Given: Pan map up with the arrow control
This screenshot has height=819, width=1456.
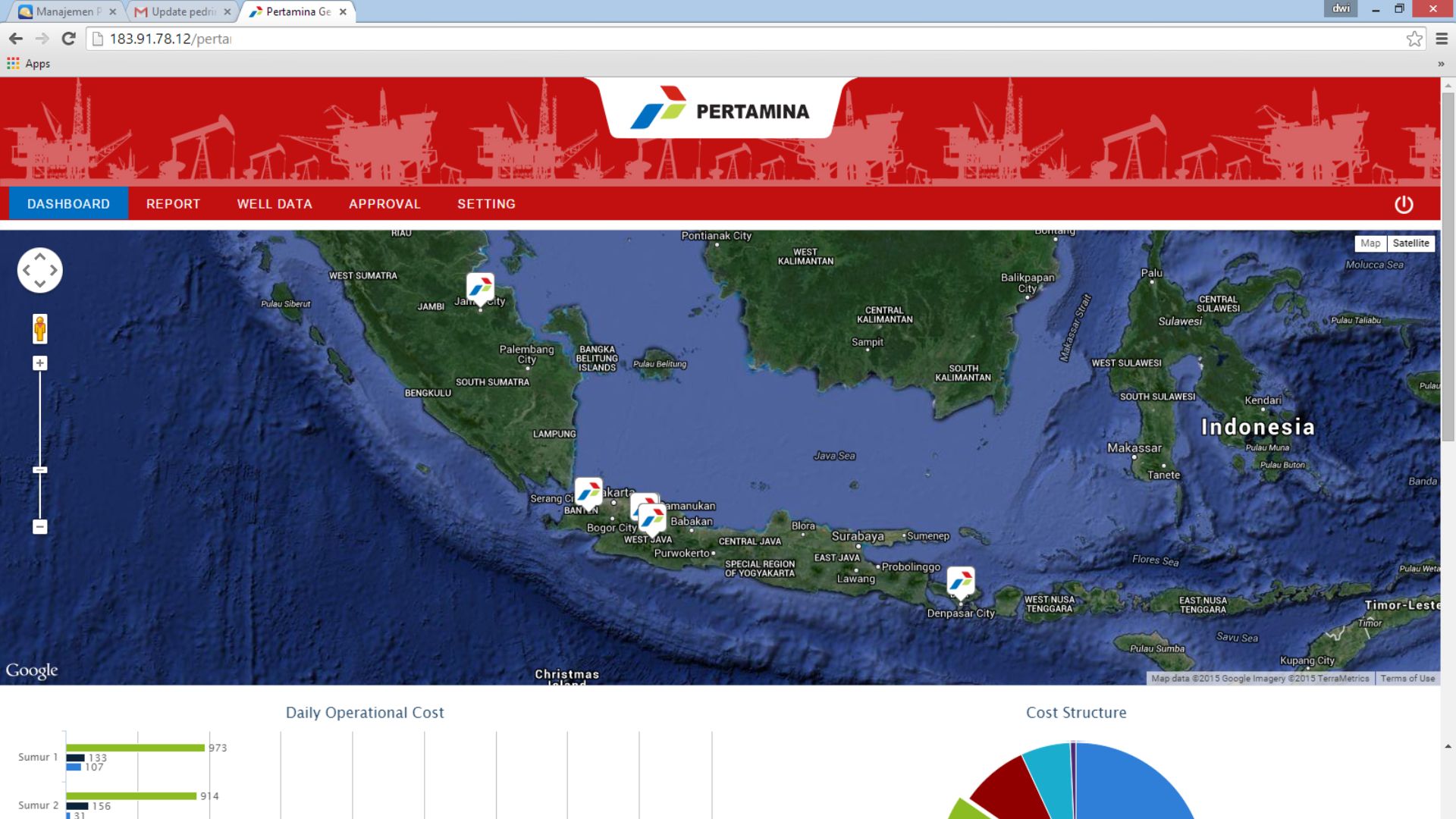Looking at the screenshot, I should pyautogui.click(x=40, y=257).
